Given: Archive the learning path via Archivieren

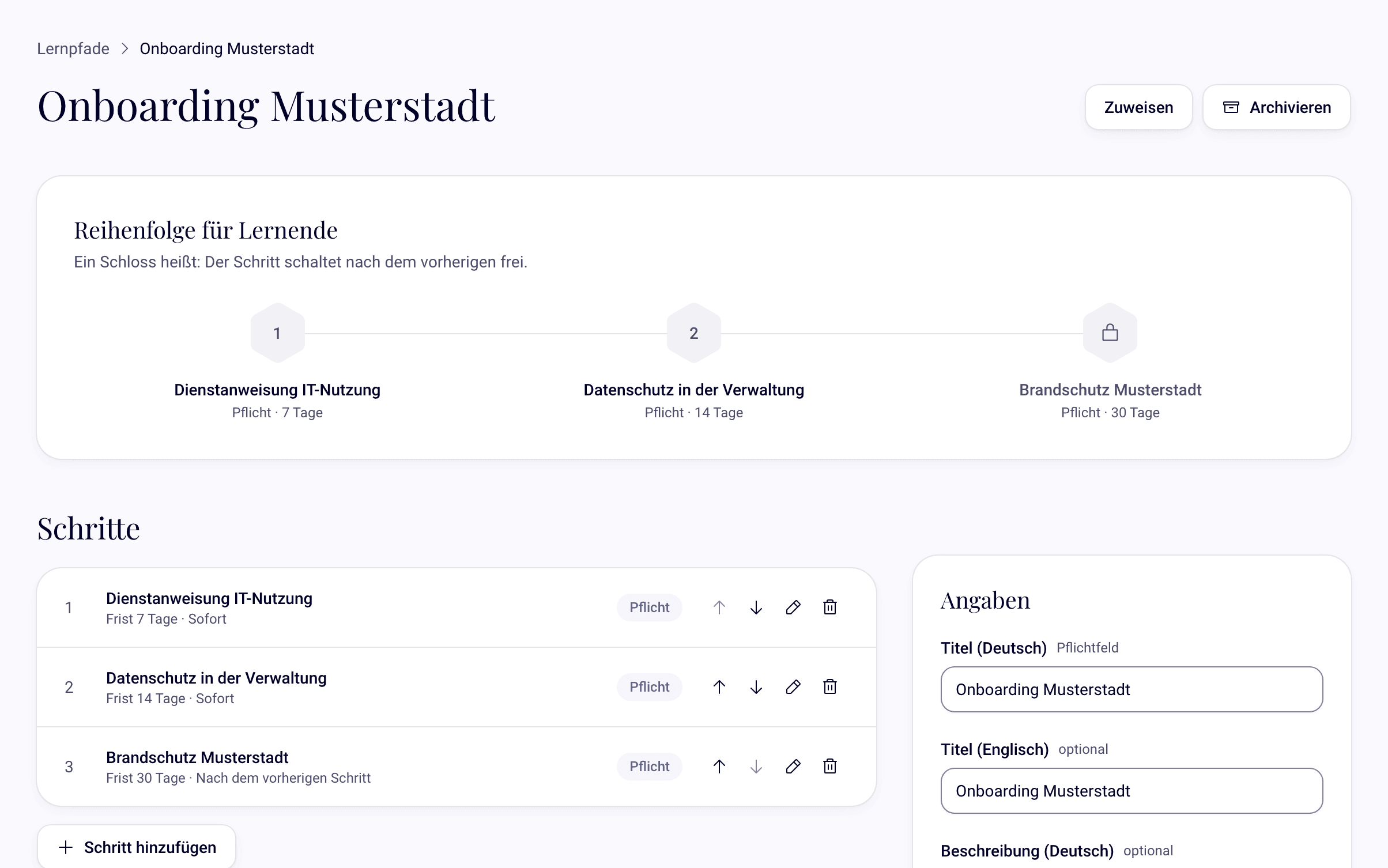Looking at the screenshot, I should 1276,107.
